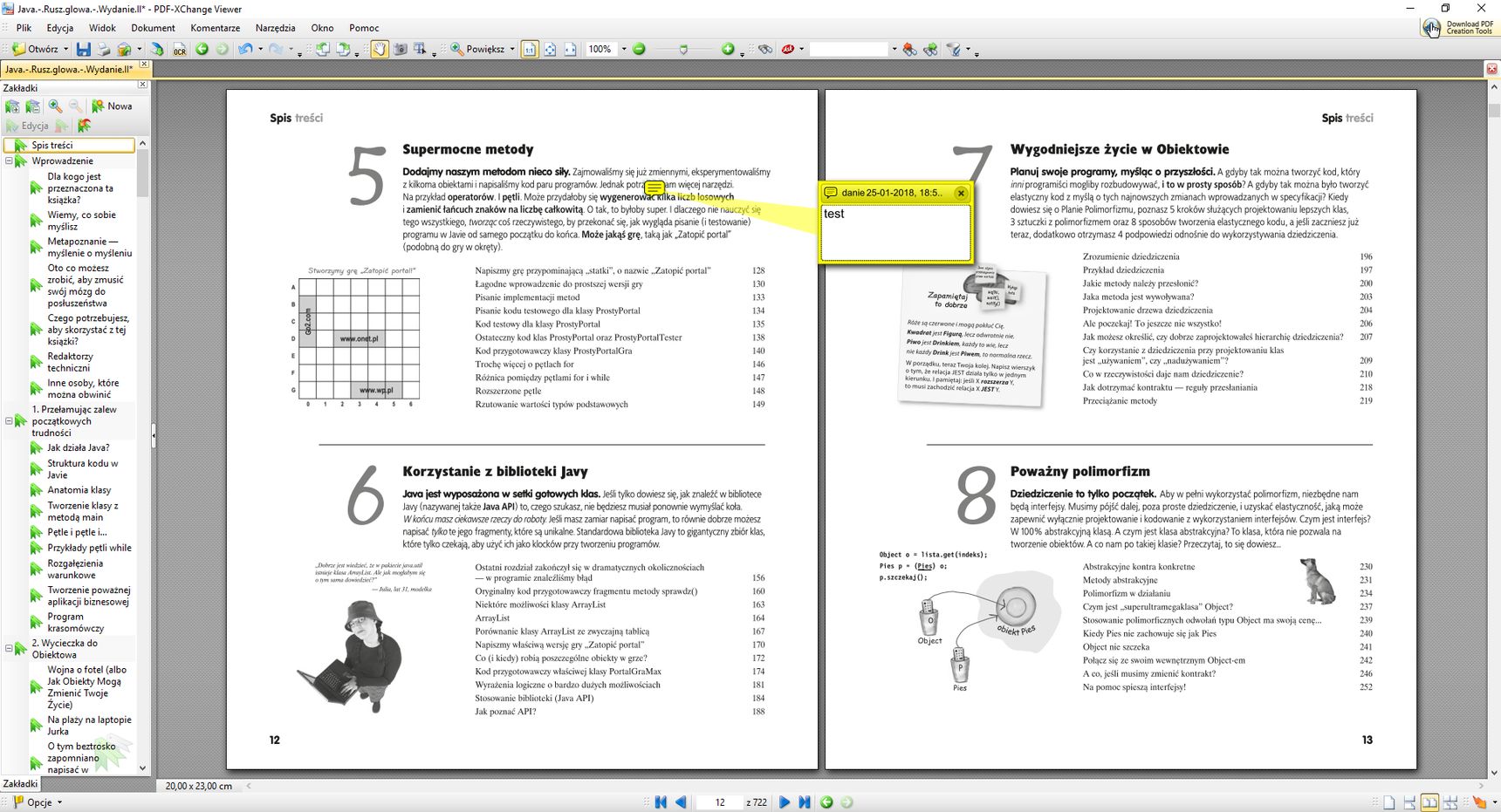Adjust the zoom slider handle

click(x=683, y=49)
